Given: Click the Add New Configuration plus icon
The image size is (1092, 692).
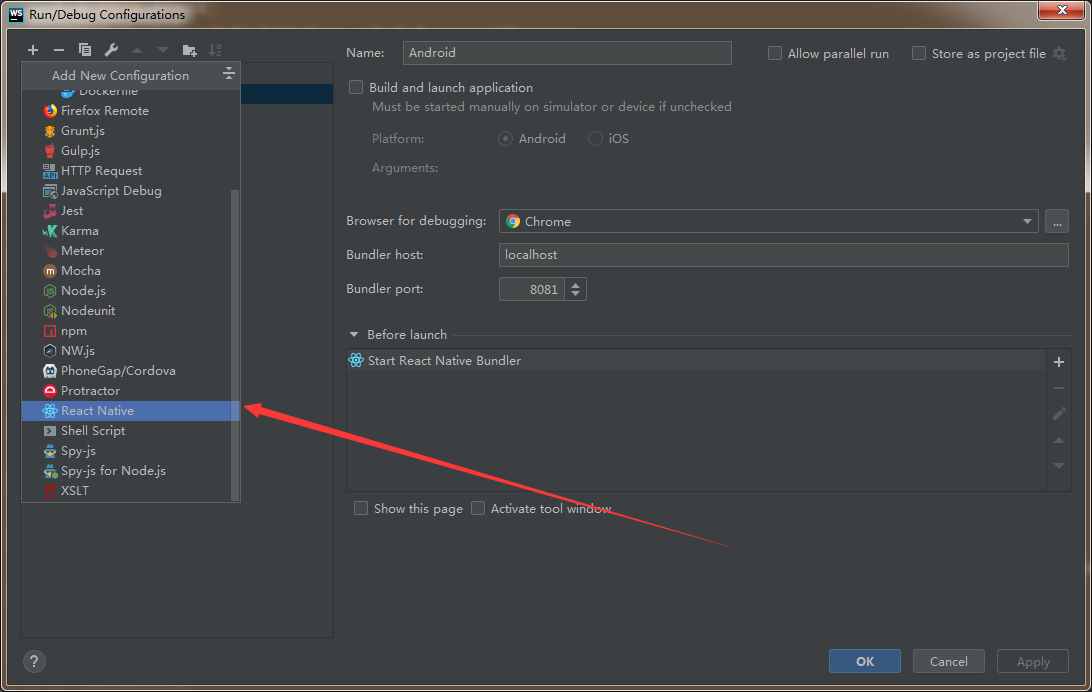Looking at the screenshot, I should pos(33,49).
